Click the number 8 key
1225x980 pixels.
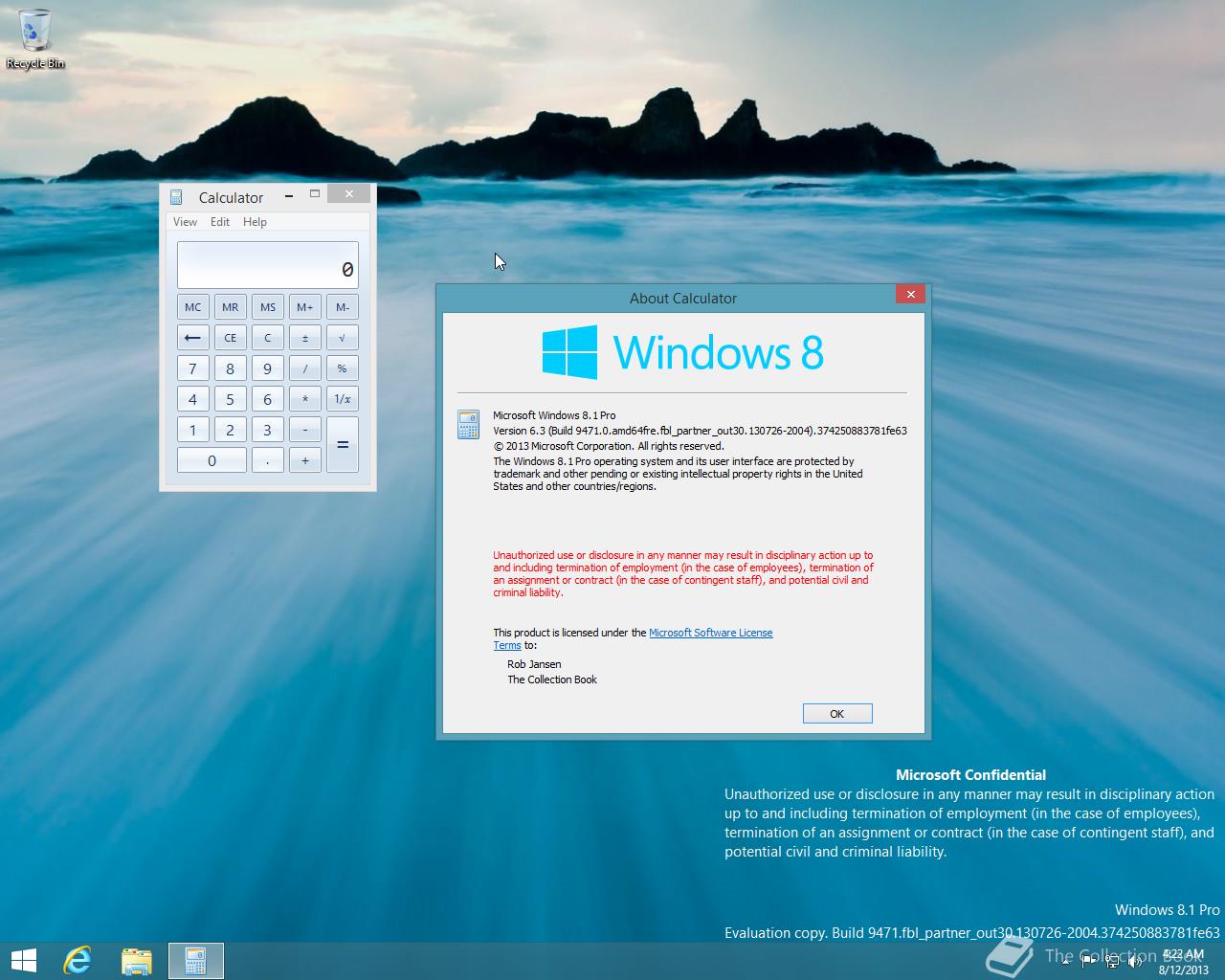click(x=230, y=368)
